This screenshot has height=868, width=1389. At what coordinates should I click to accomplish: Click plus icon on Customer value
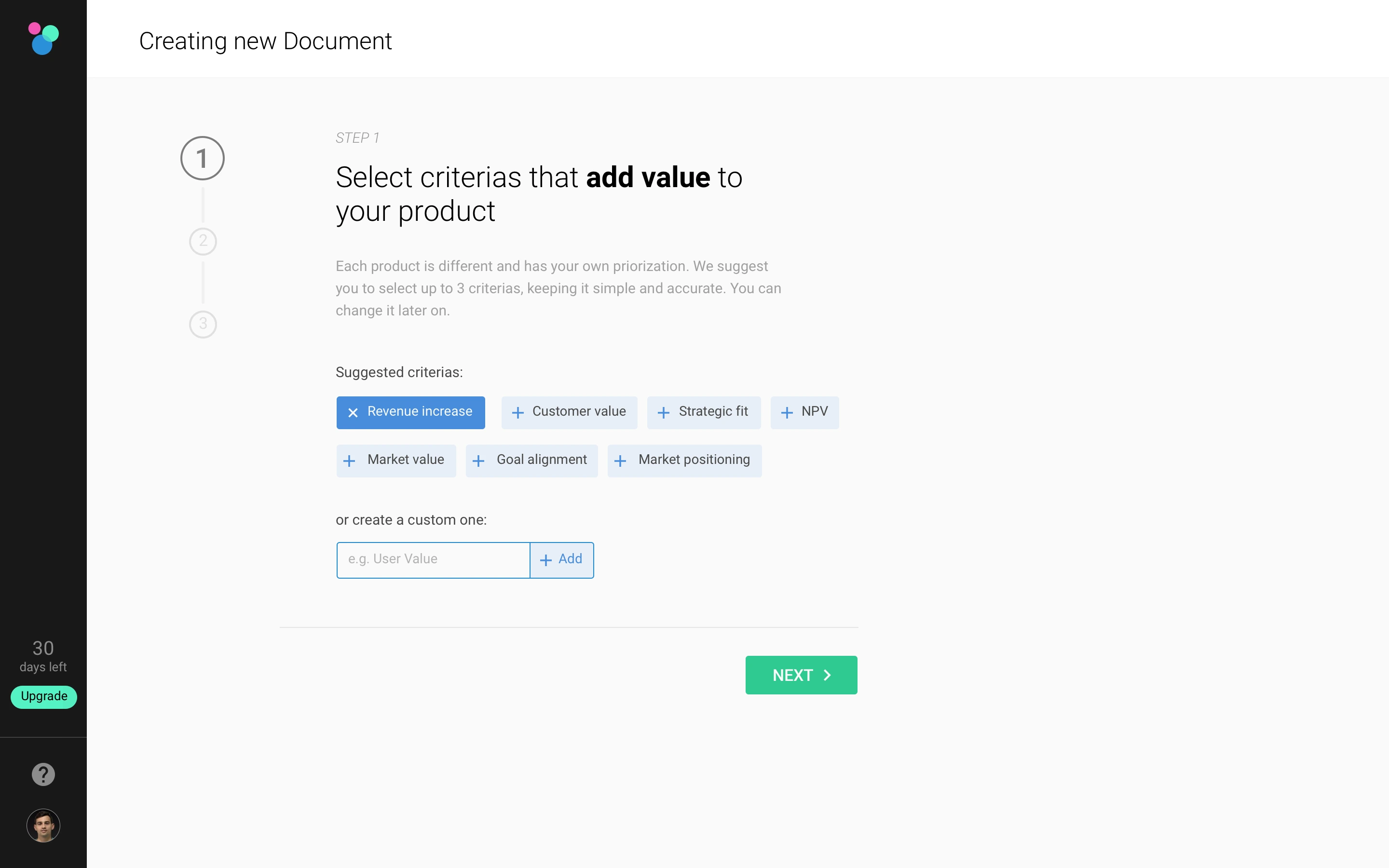click(x=517, y=413)
